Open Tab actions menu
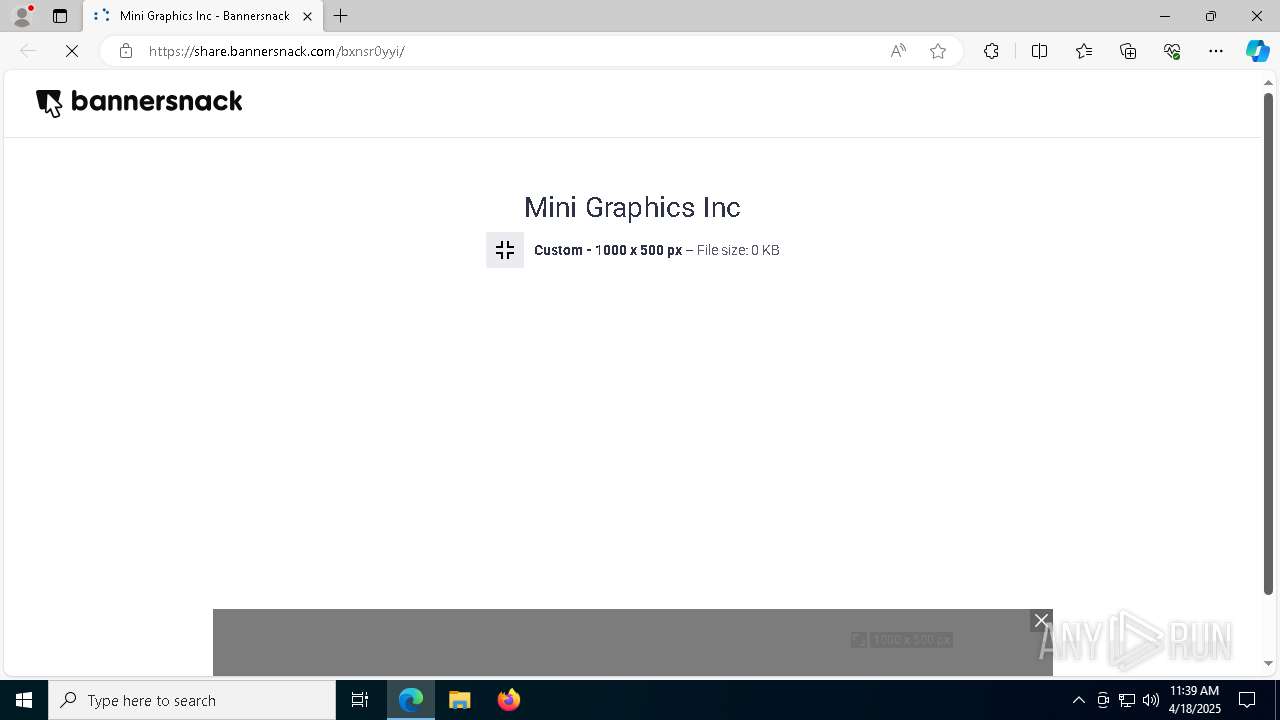This screenshot has height=720, width=1280. pos(60,16)
